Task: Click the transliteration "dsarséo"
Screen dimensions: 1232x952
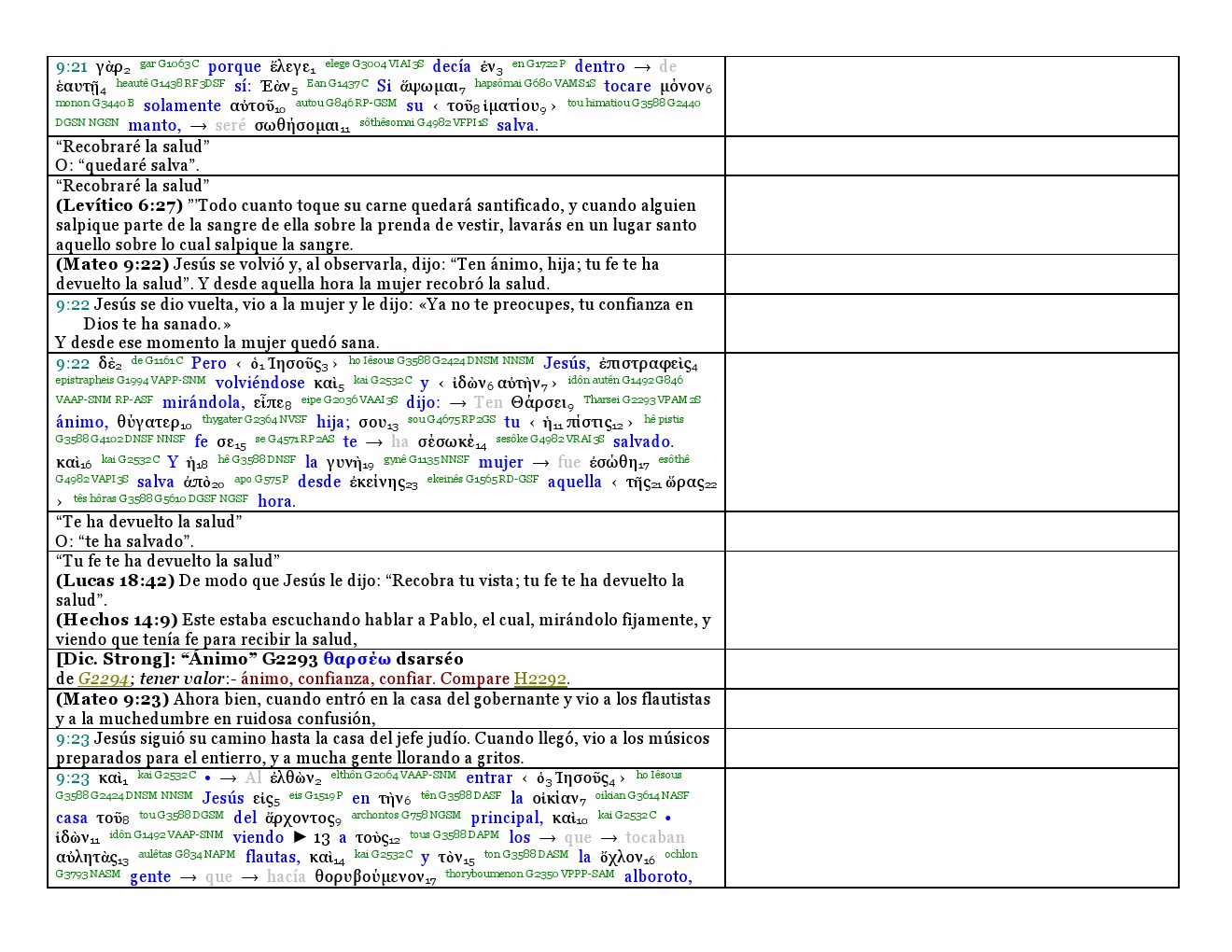Action: point(429,659)
